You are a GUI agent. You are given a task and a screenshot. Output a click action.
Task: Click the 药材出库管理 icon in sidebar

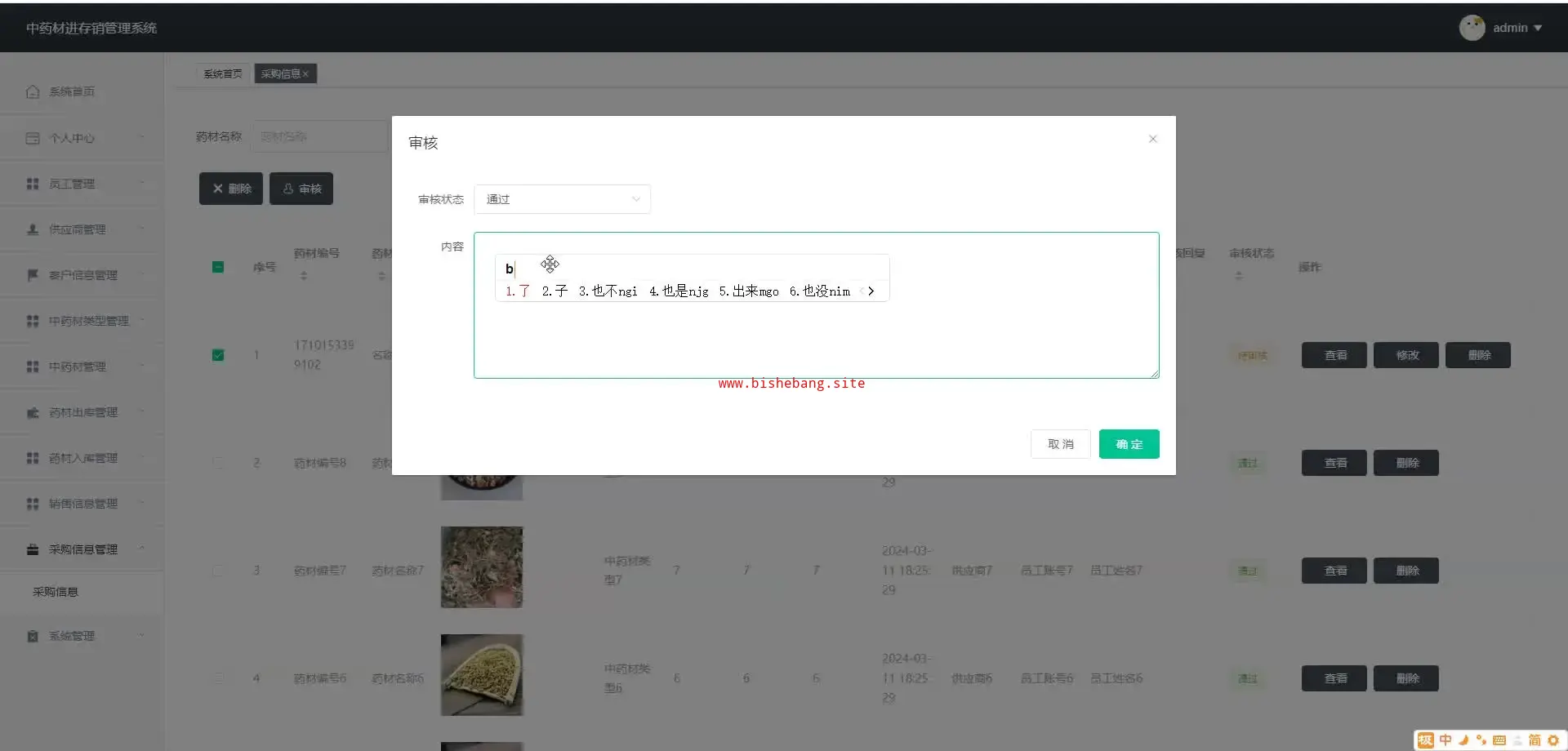(x=33, y=412)
